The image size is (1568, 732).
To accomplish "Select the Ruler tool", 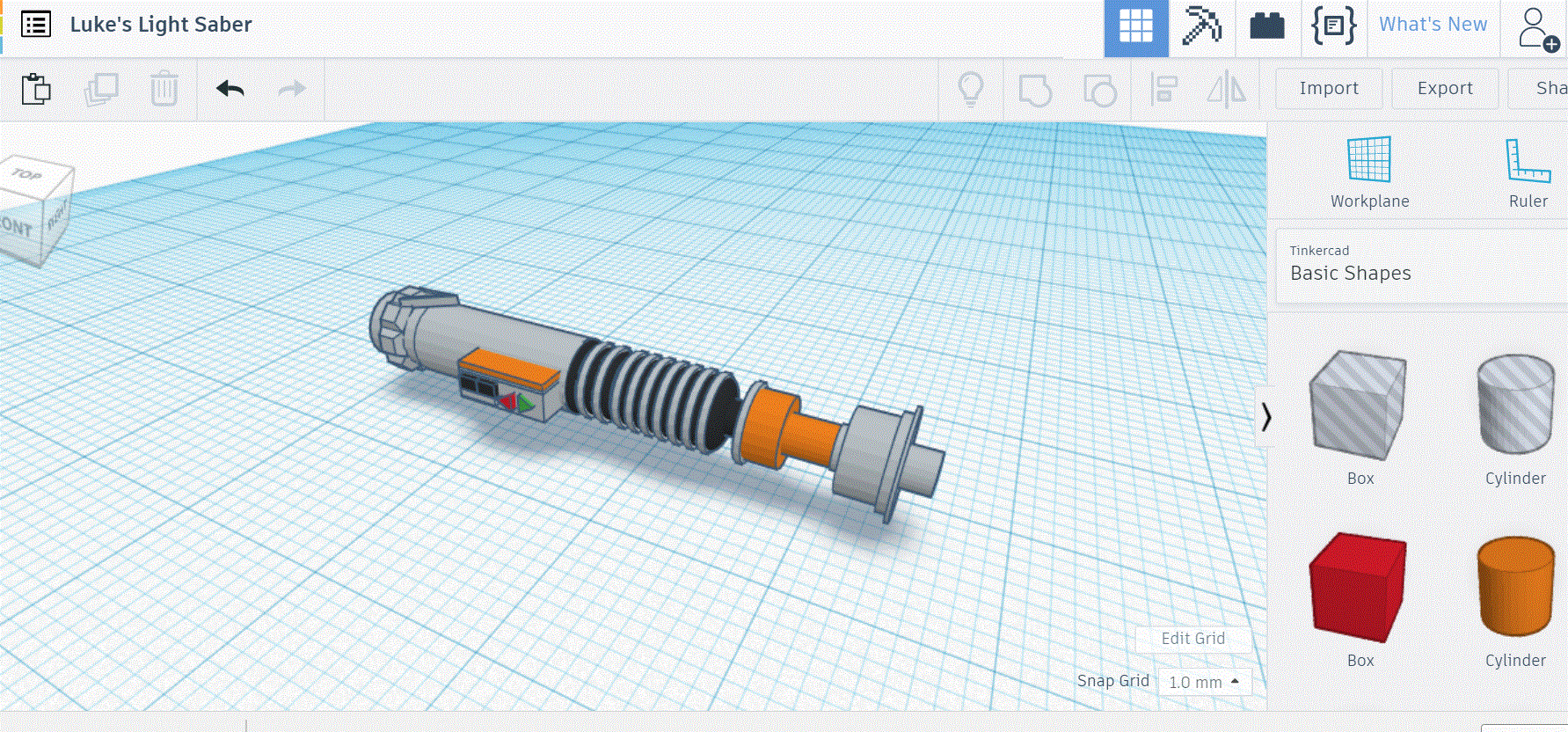I will pos(1528,172).
